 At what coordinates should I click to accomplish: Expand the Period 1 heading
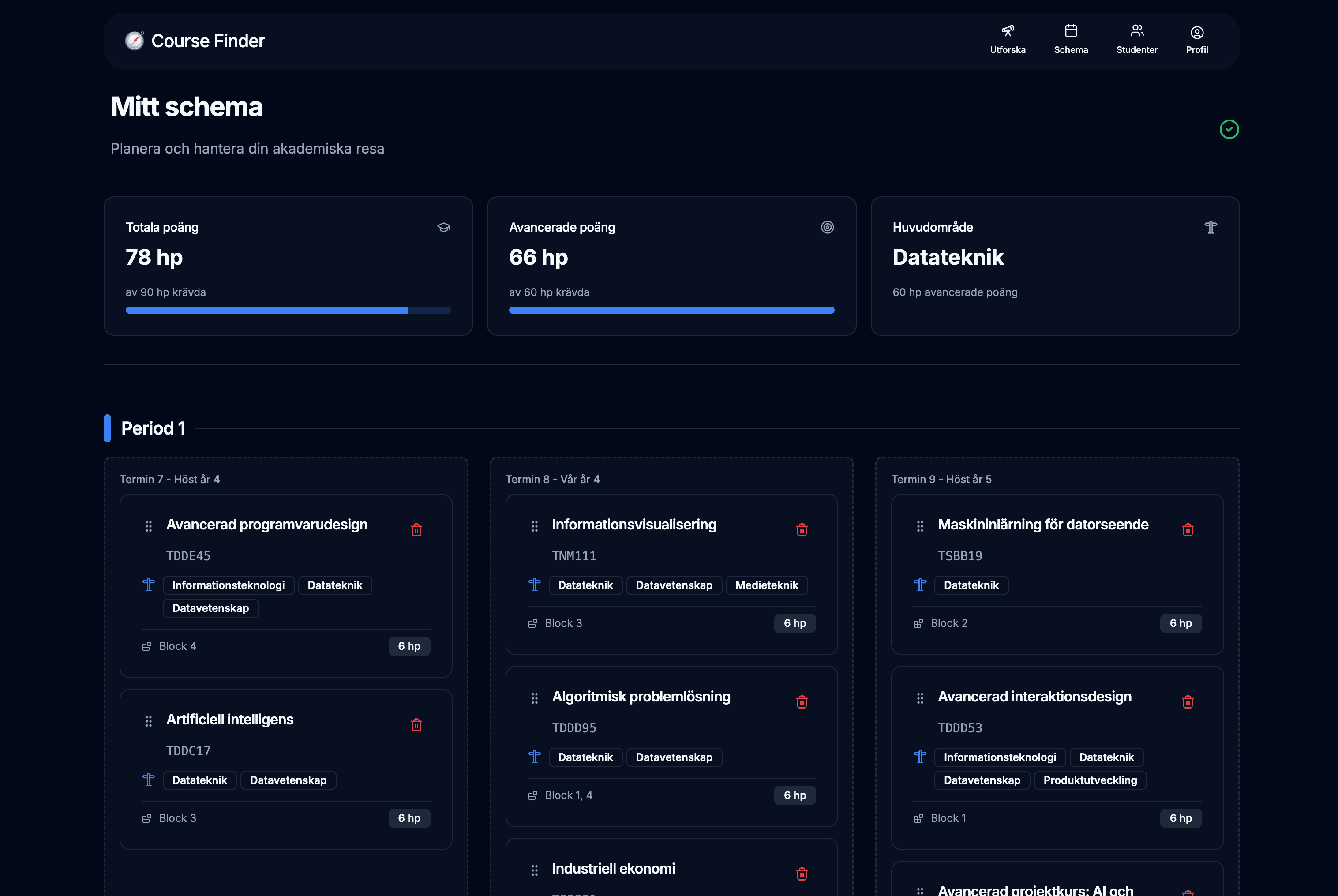tap(153, 428)
